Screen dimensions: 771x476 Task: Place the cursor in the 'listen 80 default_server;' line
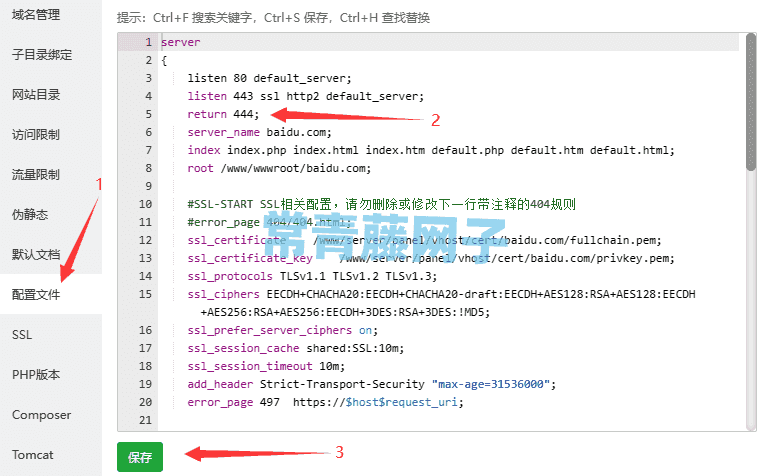269,78
